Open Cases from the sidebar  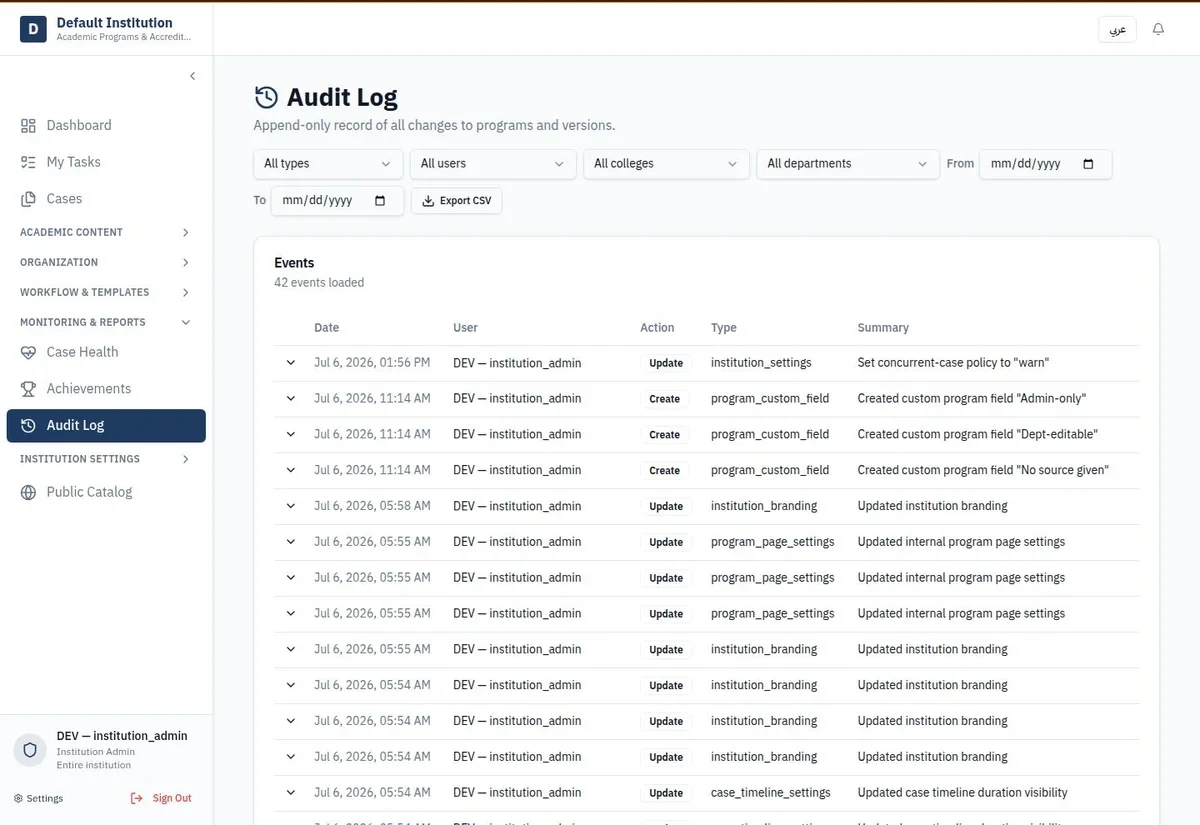pyautogui.click(x=106, y=199)
